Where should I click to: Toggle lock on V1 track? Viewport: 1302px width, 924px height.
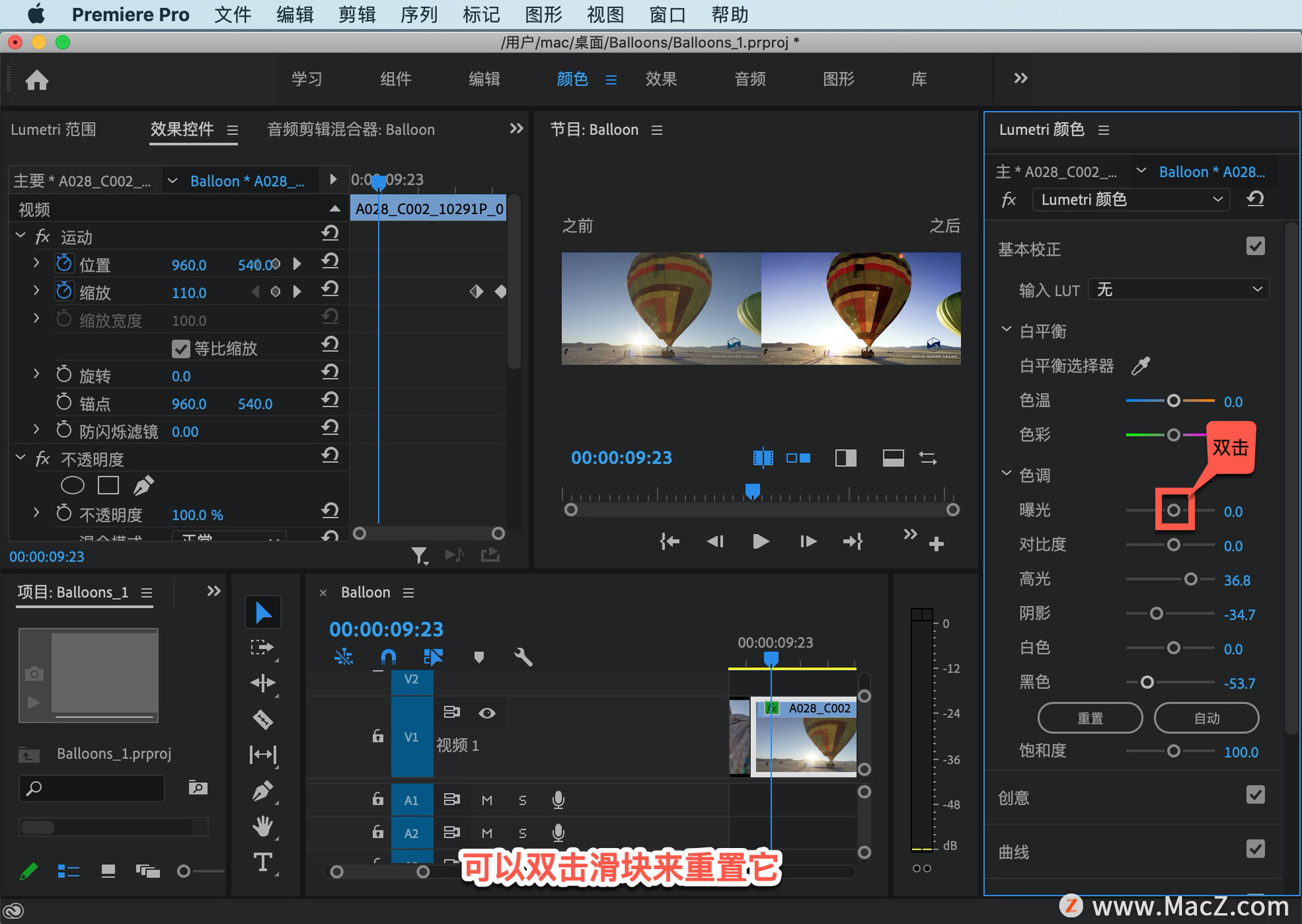(x=378, y=736)
